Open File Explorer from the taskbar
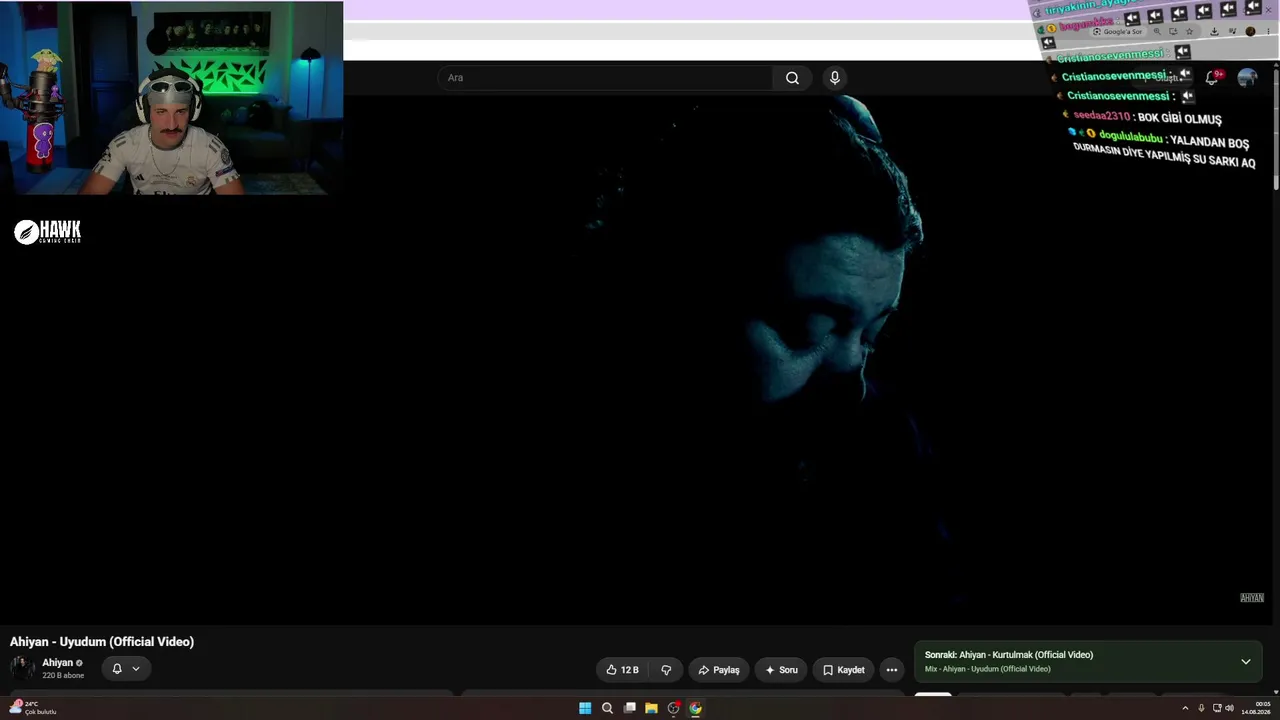The height and width of the screenshot is (720, 1280). click(x=651, y=708)
